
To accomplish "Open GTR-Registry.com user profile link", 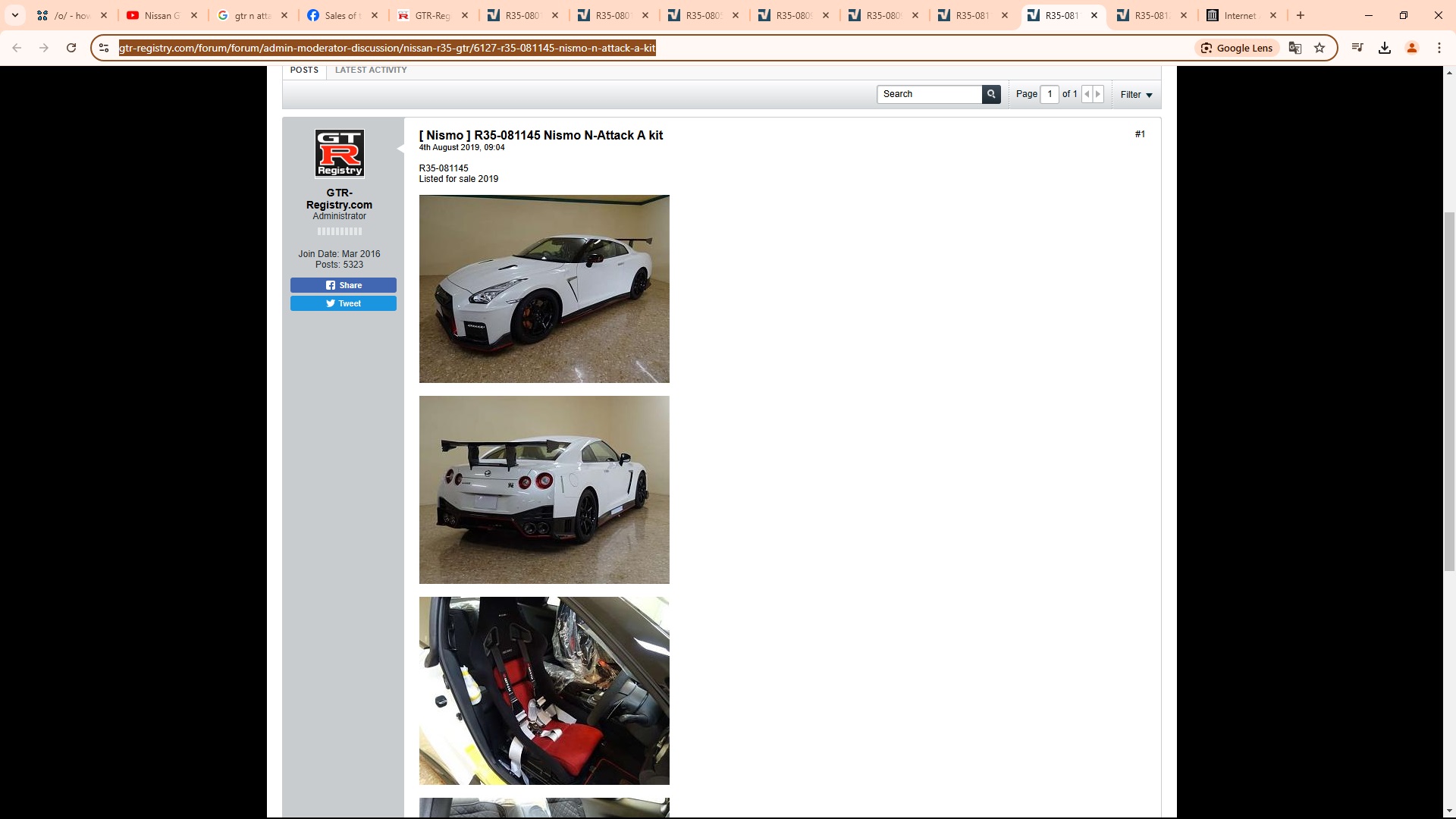I will [x=339, y=199].
